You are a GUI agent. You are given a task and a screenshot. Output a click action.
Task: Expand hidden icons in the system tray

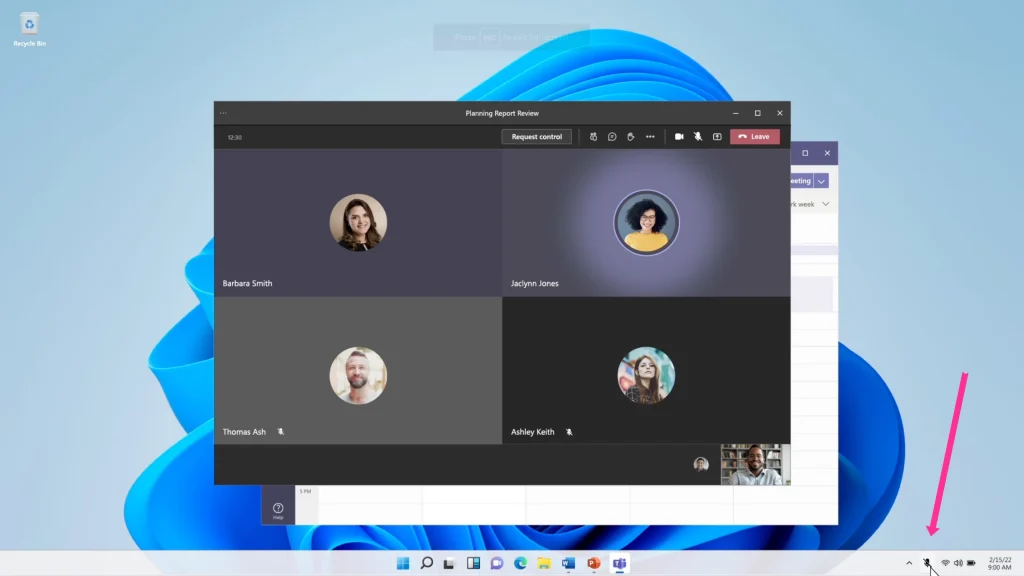pyautogui.click(x=909, y=562)
